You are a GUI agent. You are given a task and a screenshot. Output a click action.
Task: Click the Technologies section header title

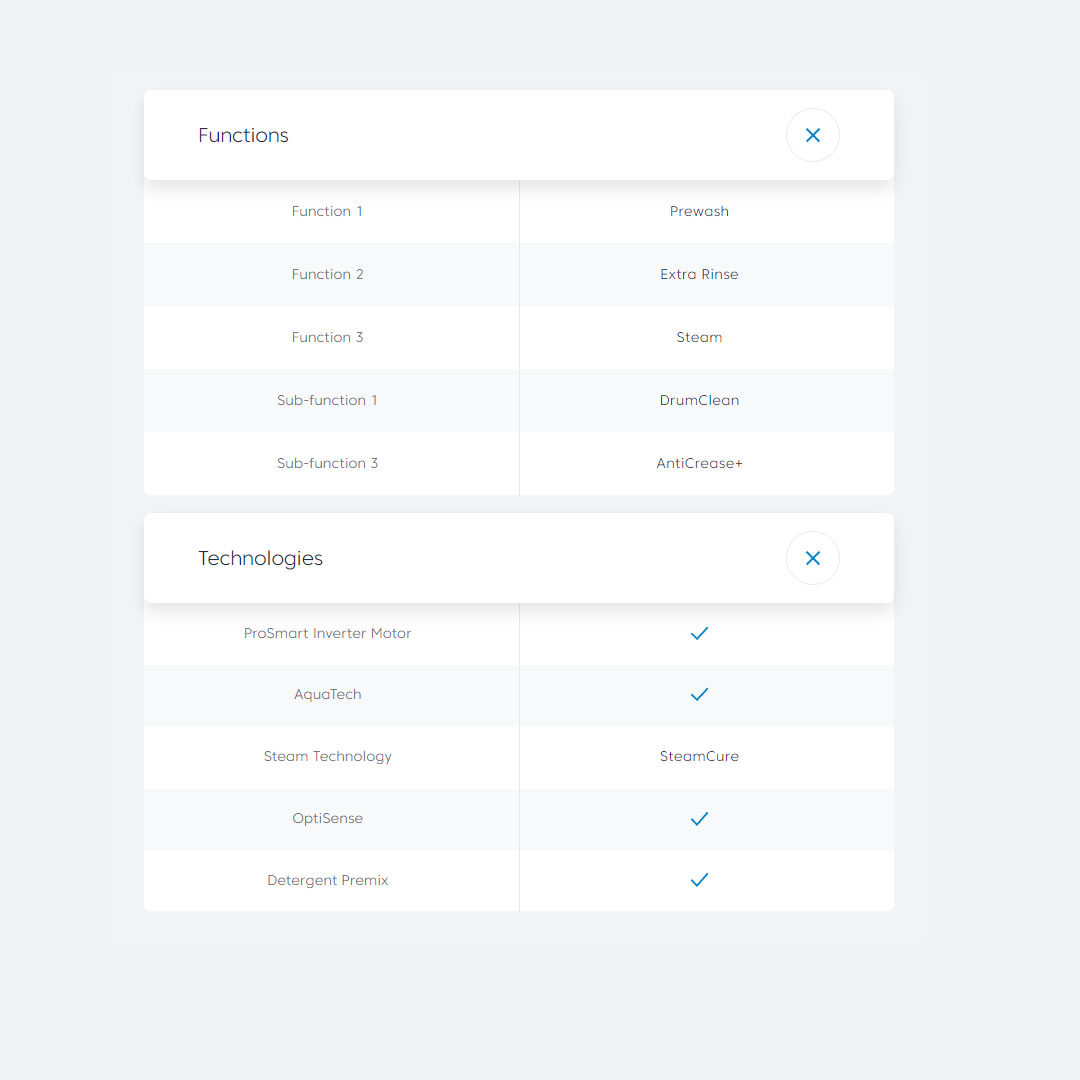tap(260, 558)
